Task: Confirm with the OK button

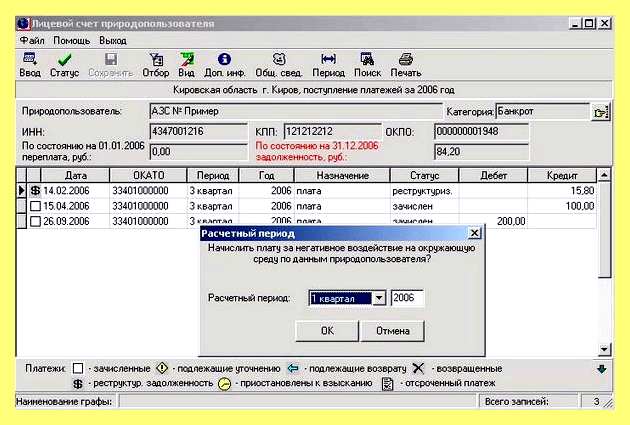Action: (x=327, y=331)
